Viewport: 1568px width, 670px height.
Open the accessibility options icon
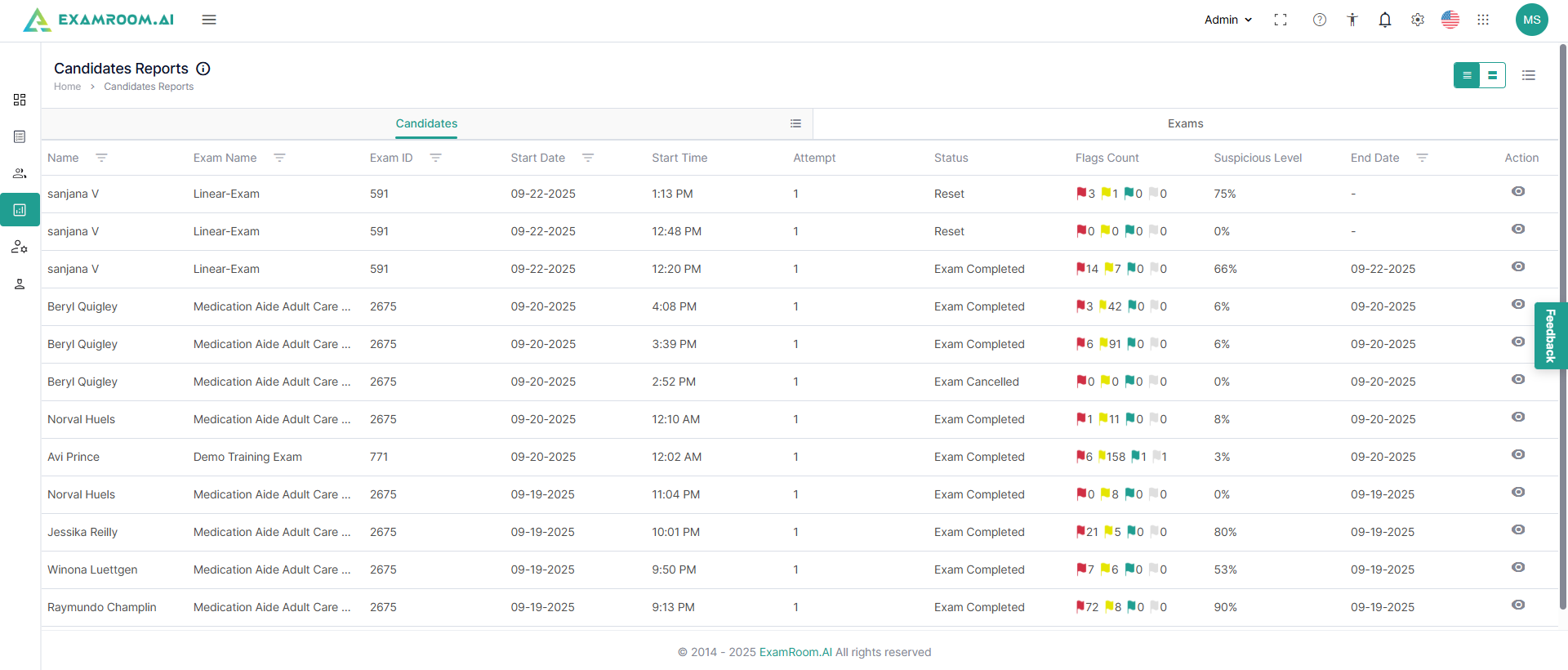1352,20
